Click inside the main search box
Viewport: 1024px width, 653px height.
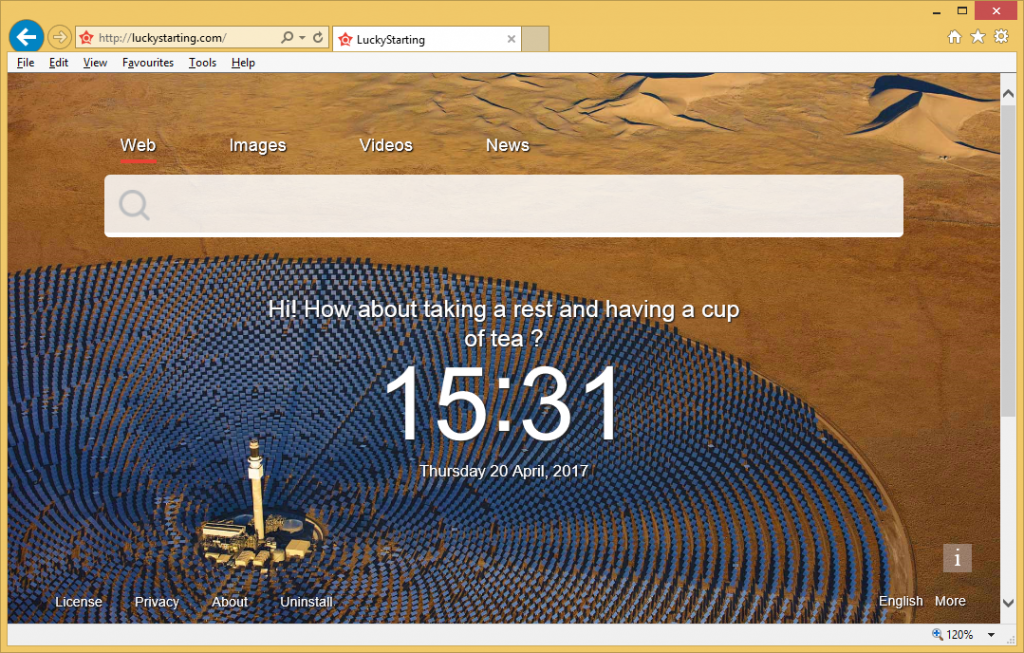[520, 206]
